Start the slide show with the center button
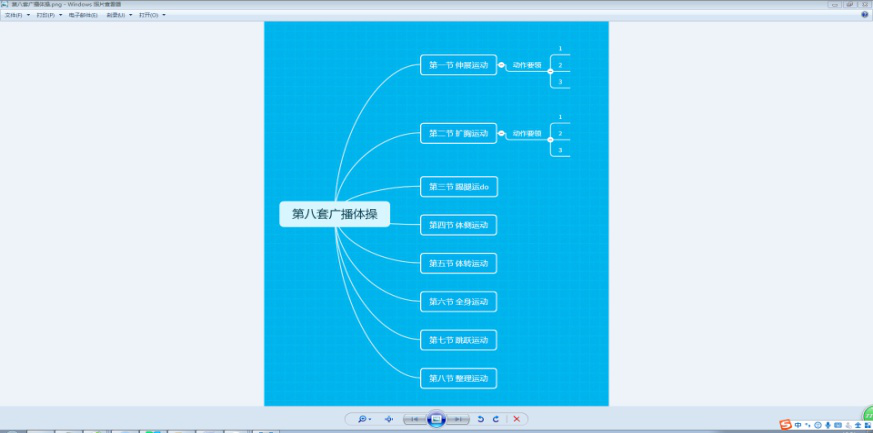Image resolution: width=873 pixels, height=433 pixels. click(x=436, y=419)
